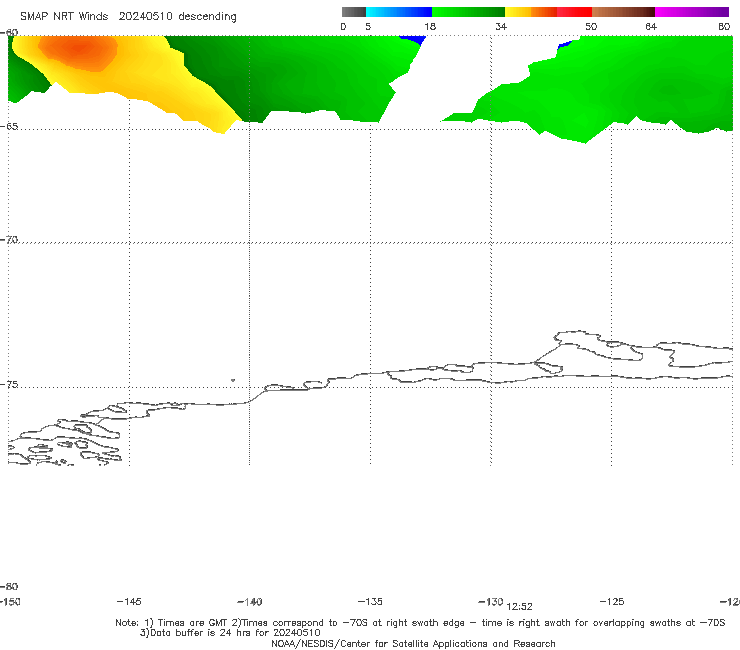Click the latitude label '-80'
Screen dimensions: 740x650
pos(9,586)
